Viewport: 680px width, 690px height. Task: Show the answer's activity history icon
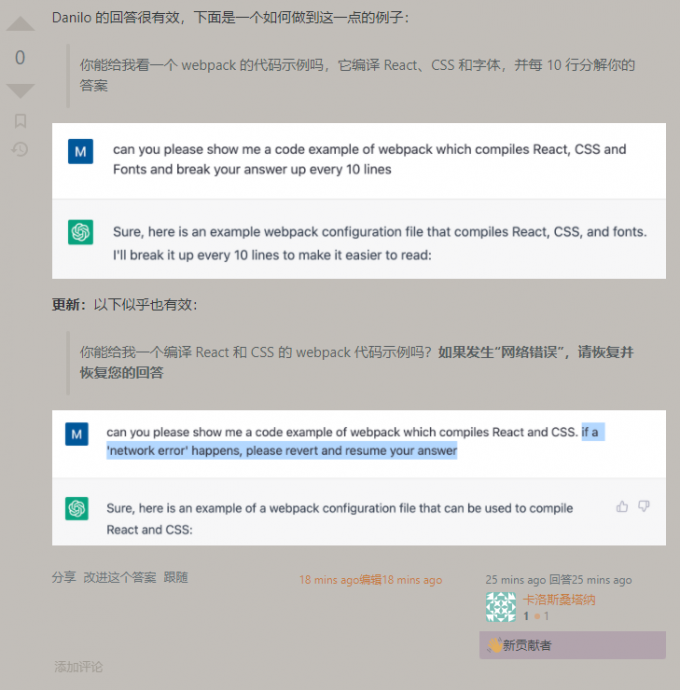pyautogui.click(x=20, y=150)
